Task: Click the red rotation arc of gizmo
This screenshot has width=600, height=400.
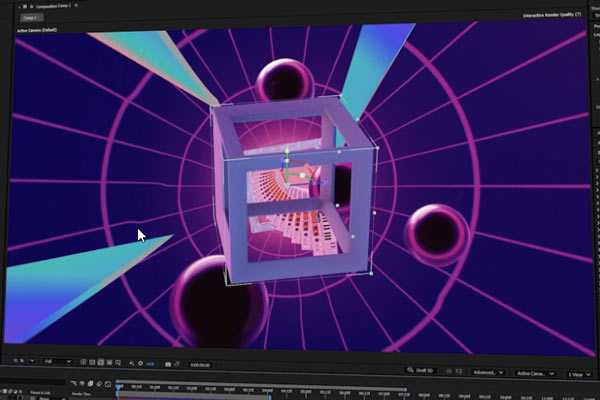Action: click(307, 167)
